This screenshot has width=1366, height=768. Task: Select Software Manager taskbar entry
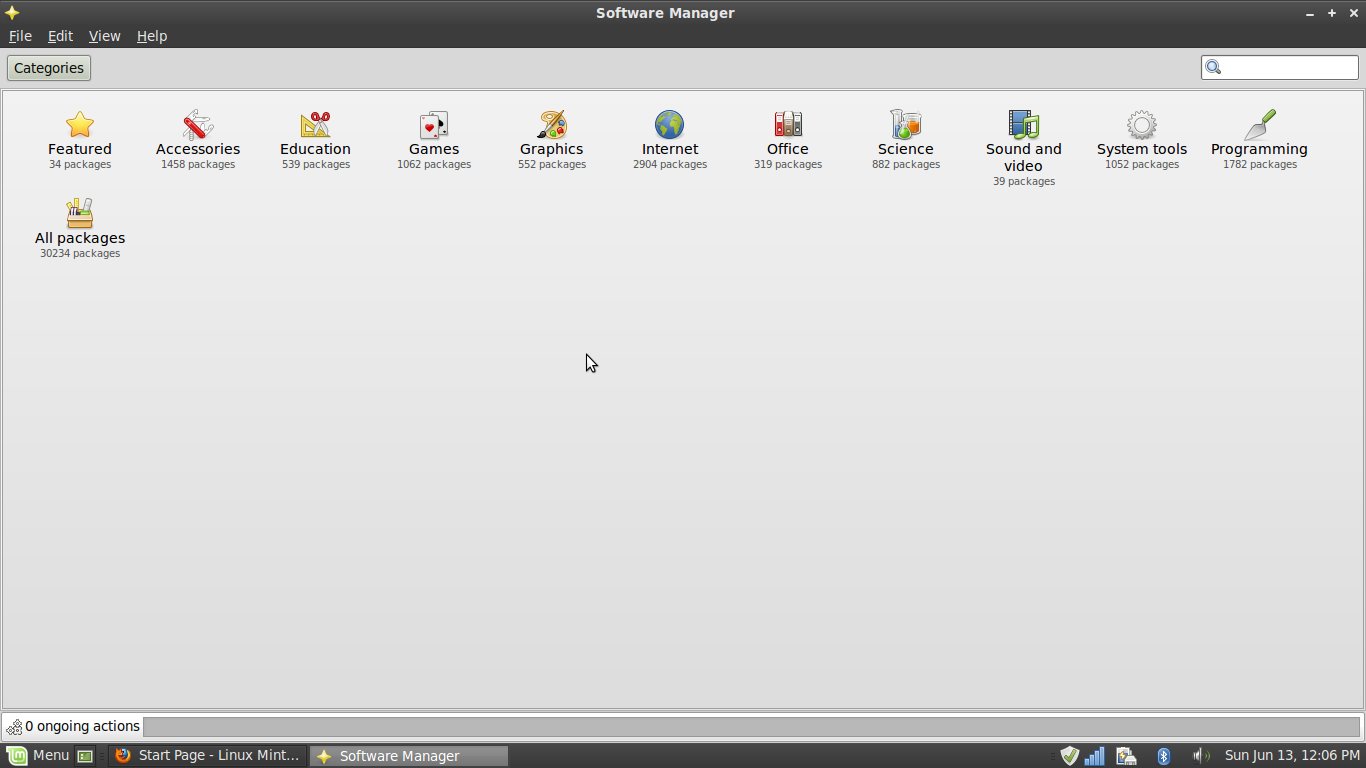coord(408,756)
